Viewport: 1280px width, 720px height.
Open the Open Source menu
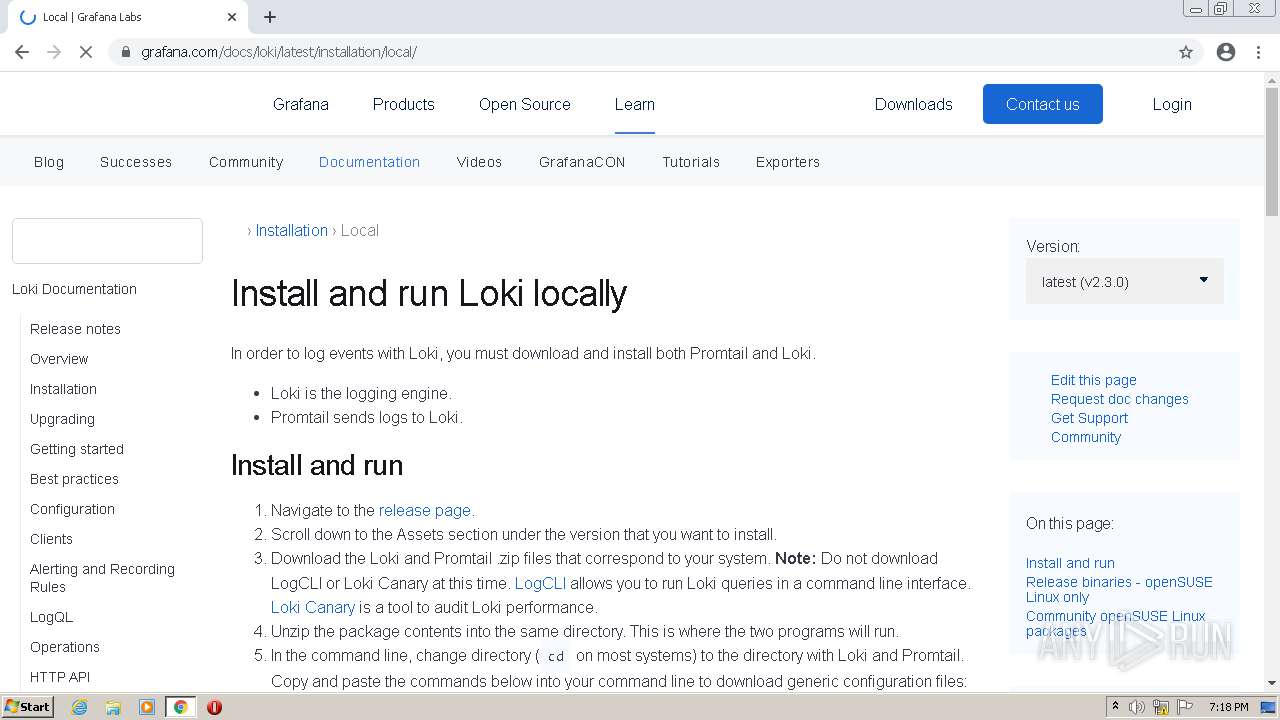tap(525, 104)
